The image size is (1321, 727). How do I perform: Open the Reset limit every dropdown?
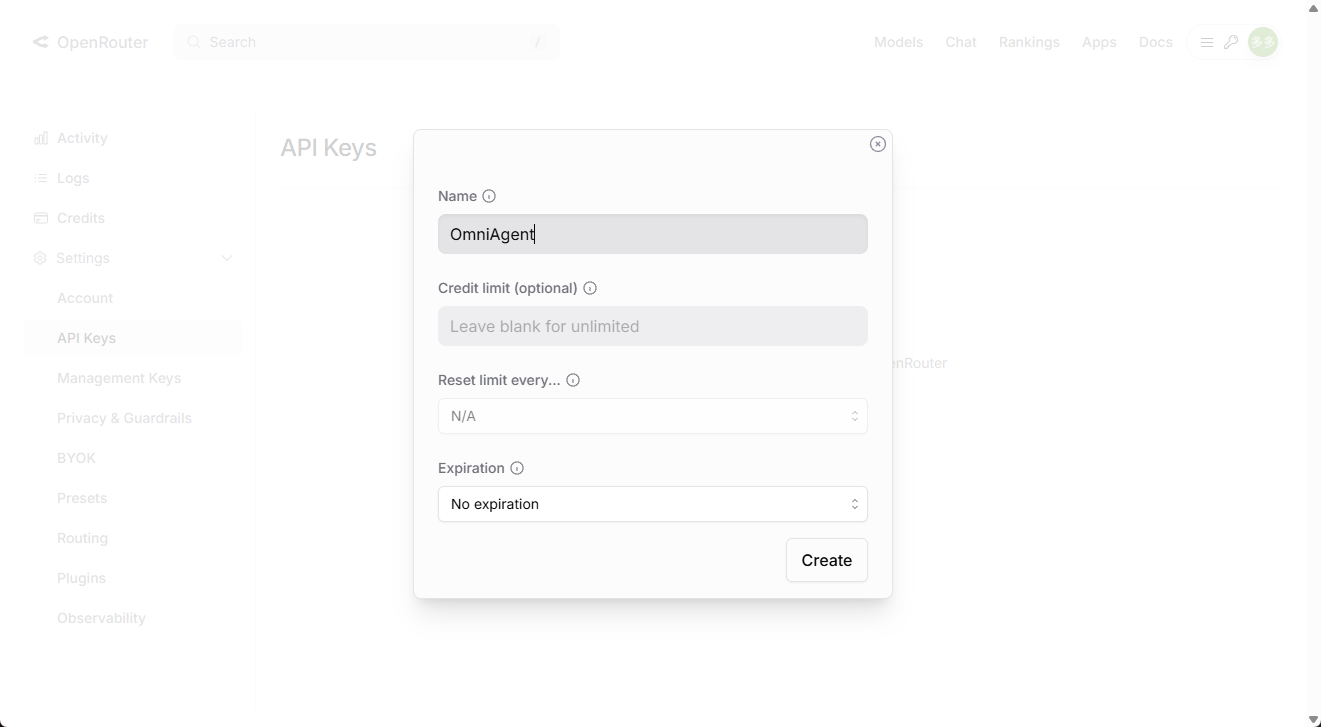click(652, 416)
